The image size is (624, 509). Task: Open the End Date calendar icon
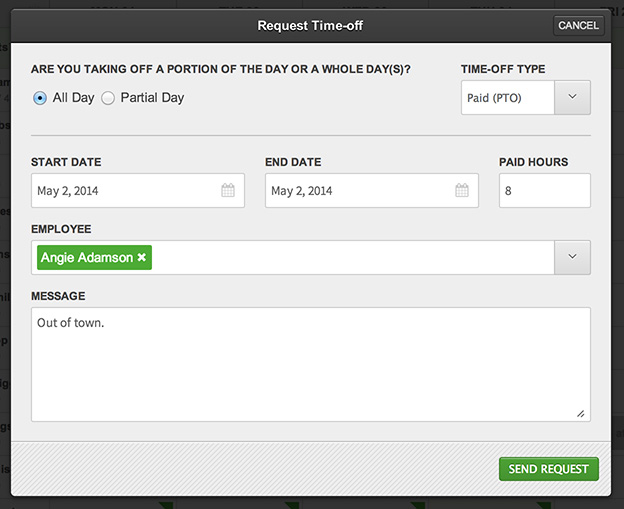pyautogui.click(x=462, y=190)
